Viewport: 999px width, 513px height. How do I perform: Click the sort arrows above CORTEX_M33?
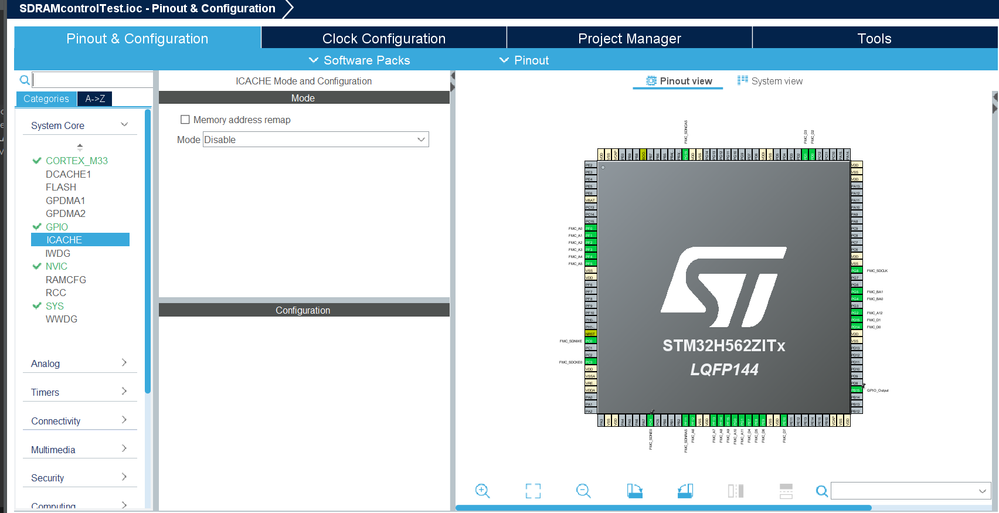tap(80, 147)
